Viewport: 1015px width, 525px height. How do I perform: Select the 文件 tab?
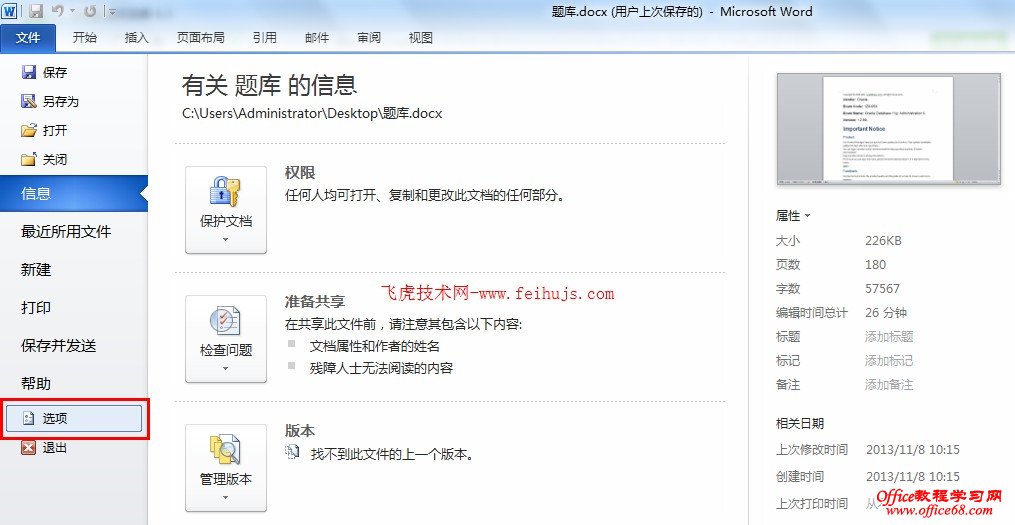[x=28, y=38]
